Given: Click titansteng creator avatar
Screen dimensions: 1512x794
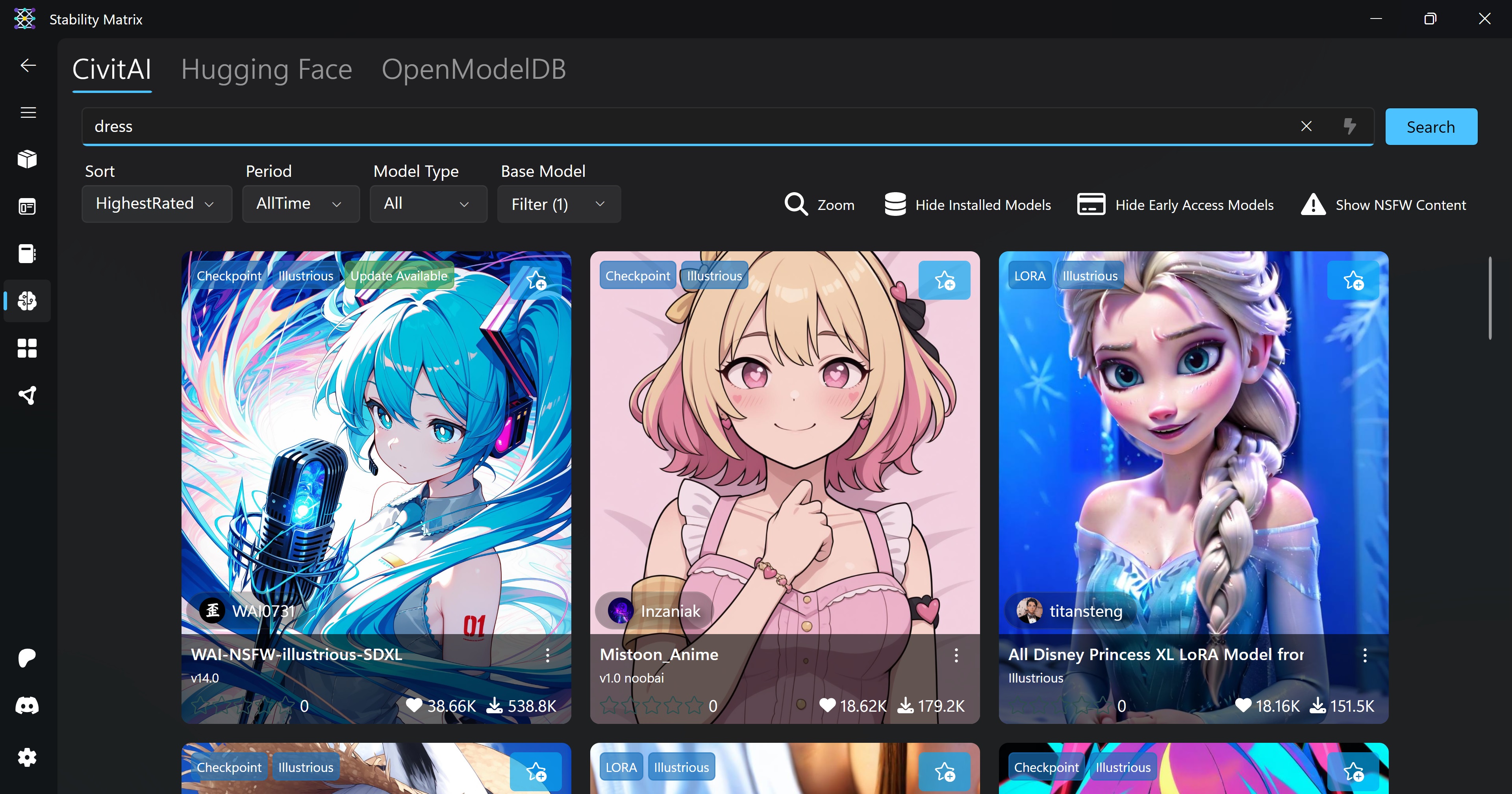Looking at the screenshot, I should tap(1030, 611).
